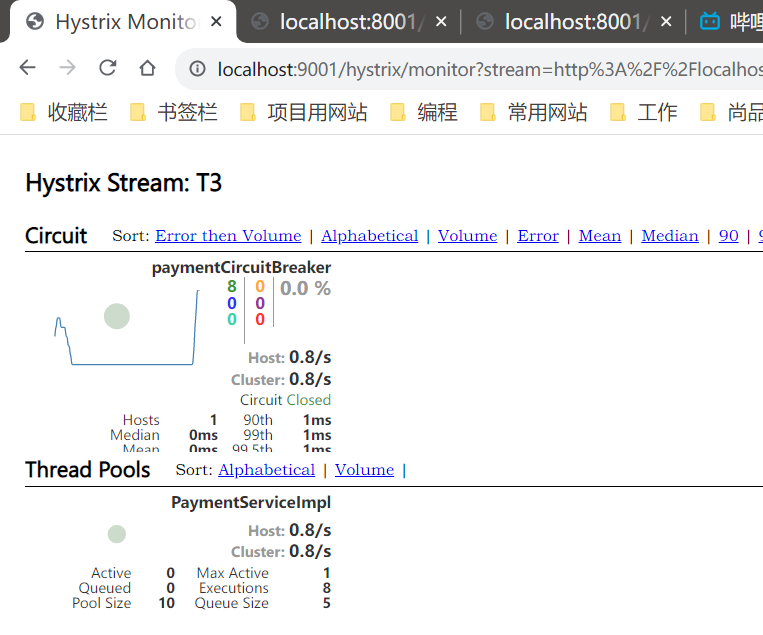View site information icon in address bar
The image size is (763, 635).
pyautogui.click(x=197, y=69)
